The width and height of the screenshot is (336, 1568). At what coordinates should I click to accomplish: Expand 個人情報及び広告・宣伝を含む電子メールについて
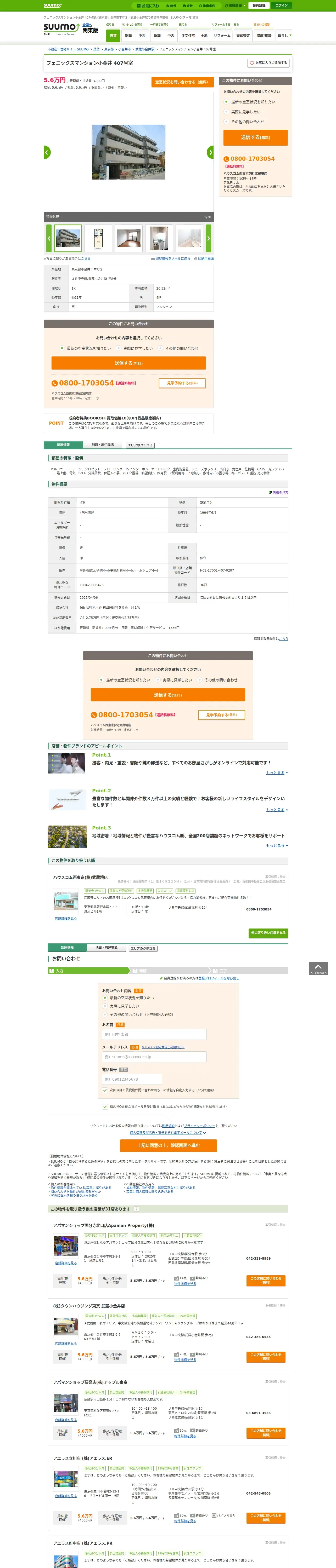[168, 1133]
